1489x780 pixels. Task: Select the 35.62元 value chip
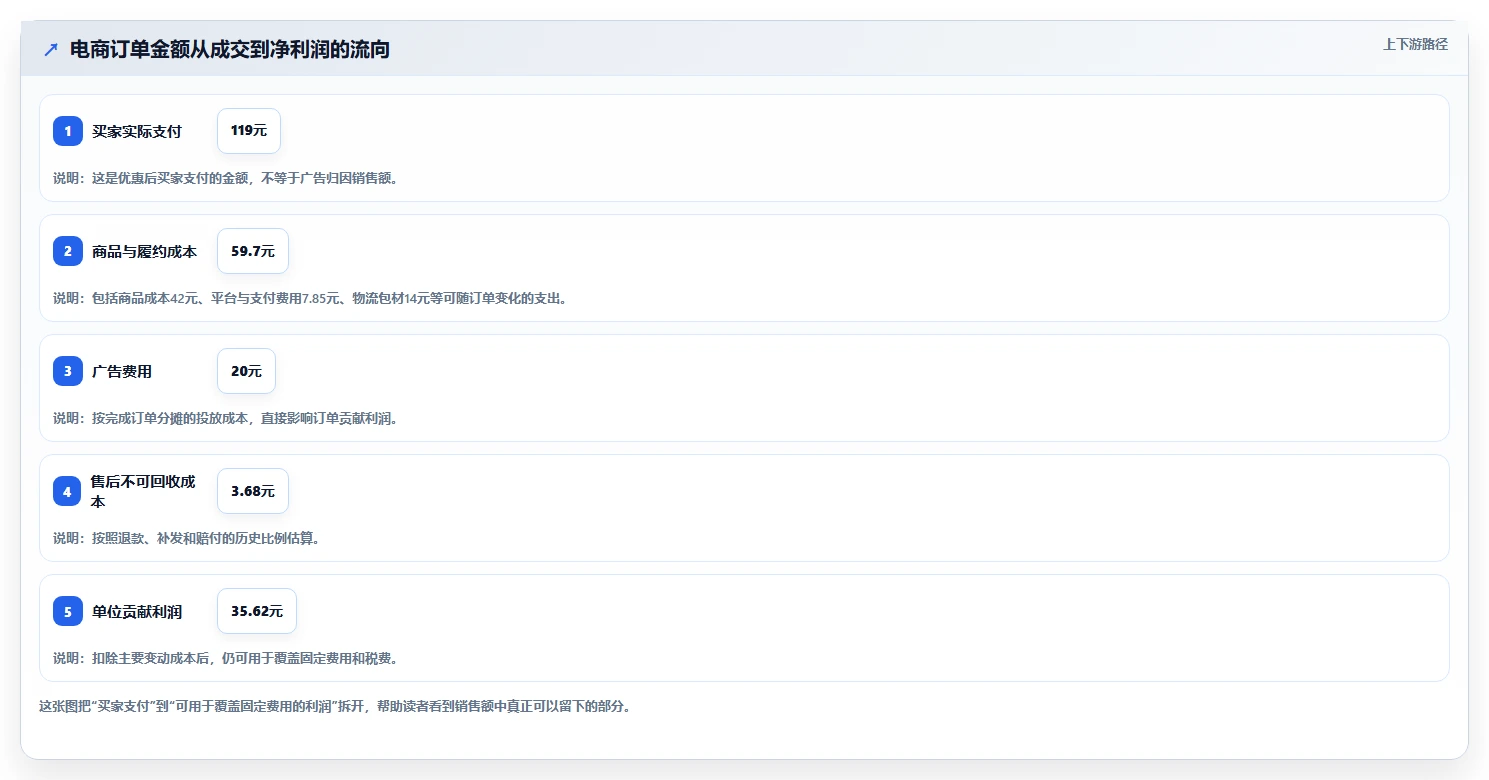(257, 611)
